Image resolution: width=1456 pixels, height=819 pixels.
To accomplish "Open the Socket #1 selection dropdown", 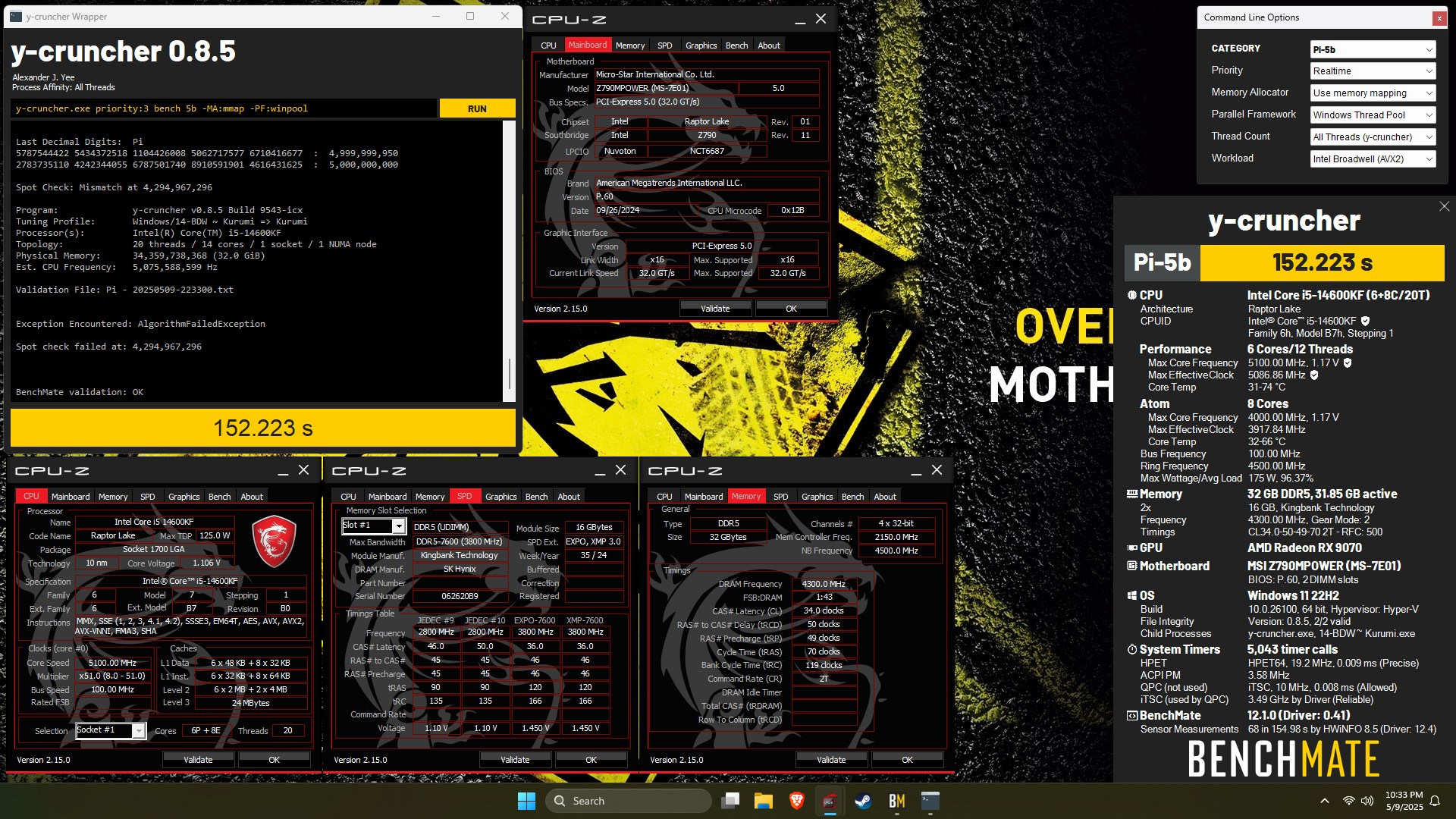I will [111, 730].
